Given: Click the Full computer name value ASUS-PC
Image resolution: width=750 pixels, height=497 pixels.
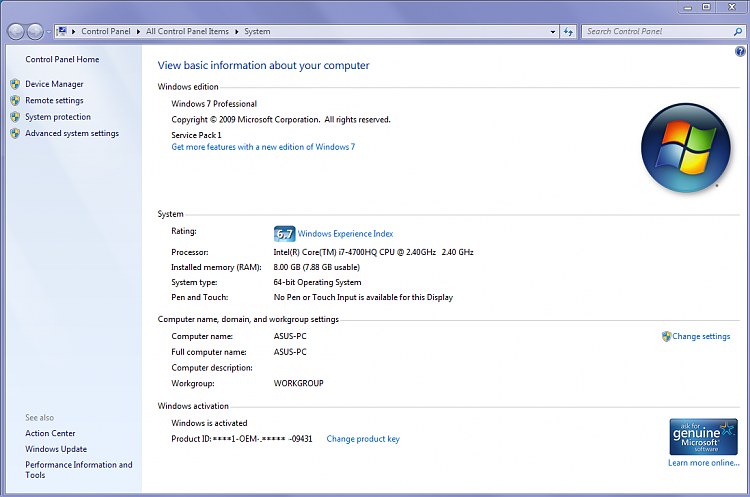Looking at the screenshot, I should (290, 352).
